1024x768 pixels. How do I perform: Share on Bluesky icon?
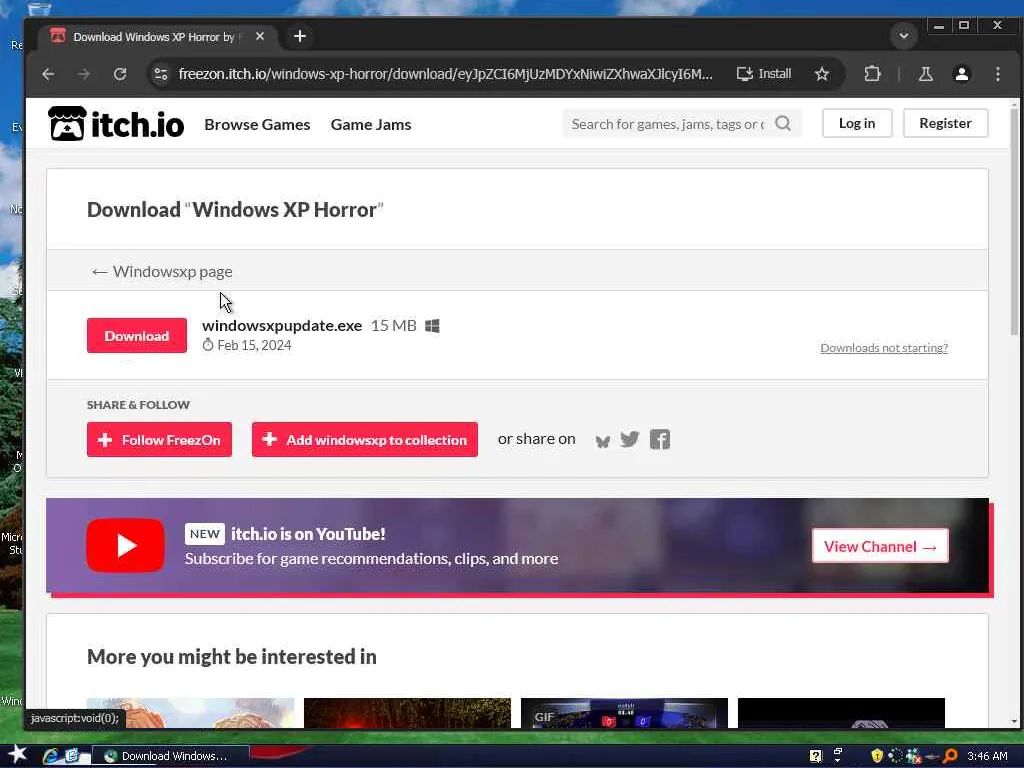coord(602,441)
